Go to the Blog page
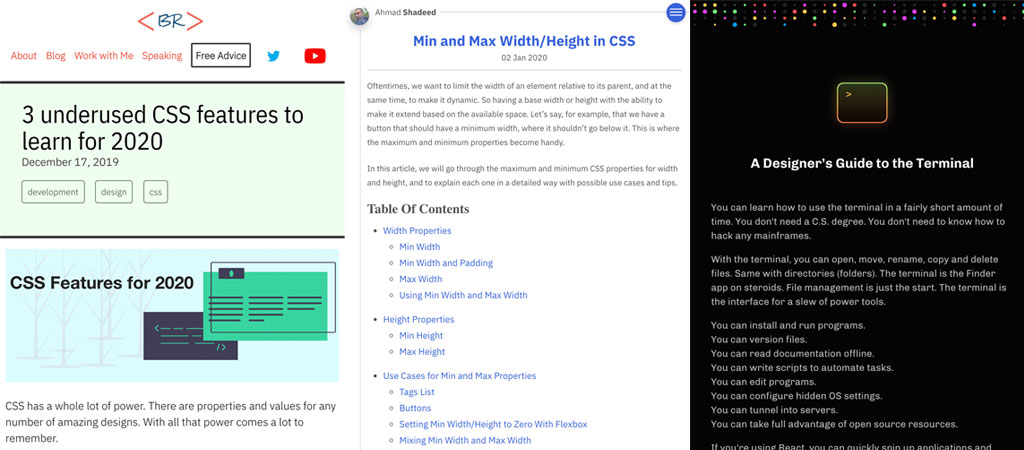Screen dimensions: 1024x450 point(55,56)
